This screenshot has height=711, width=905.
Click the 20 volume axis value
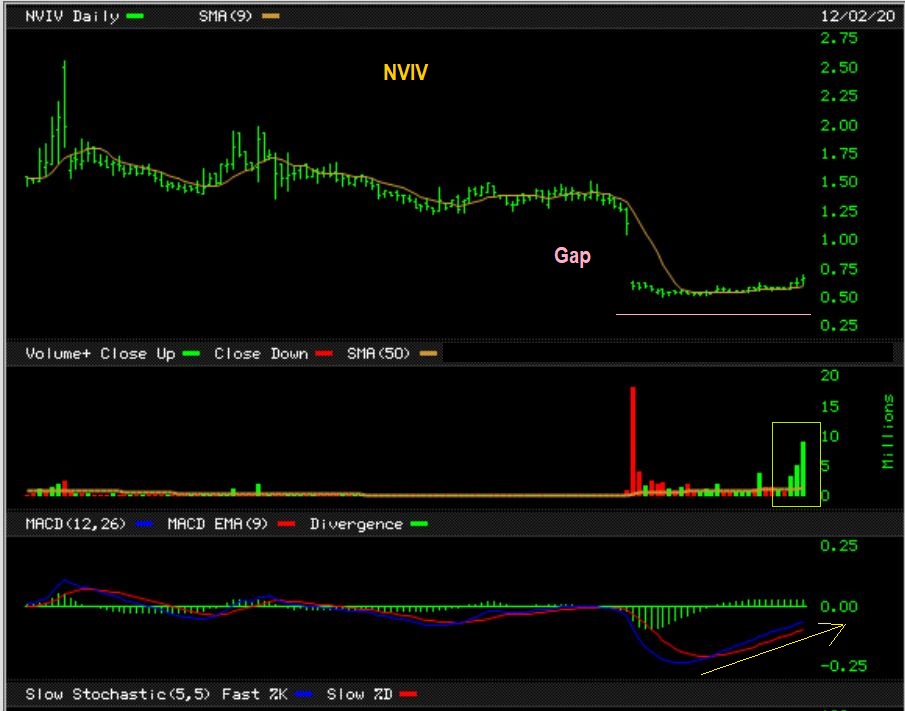coord(830,375)
